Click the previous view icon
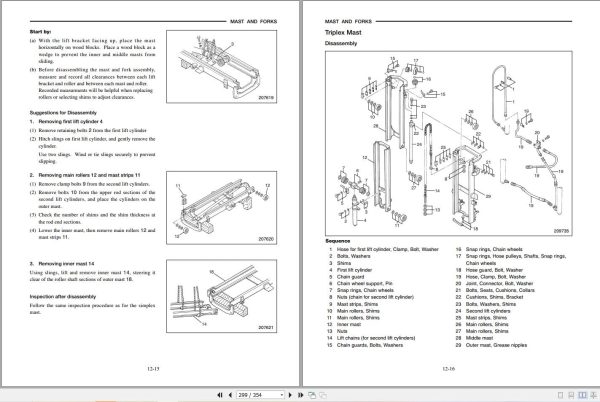Screen dimensions: 600x402 pos(312,395)
